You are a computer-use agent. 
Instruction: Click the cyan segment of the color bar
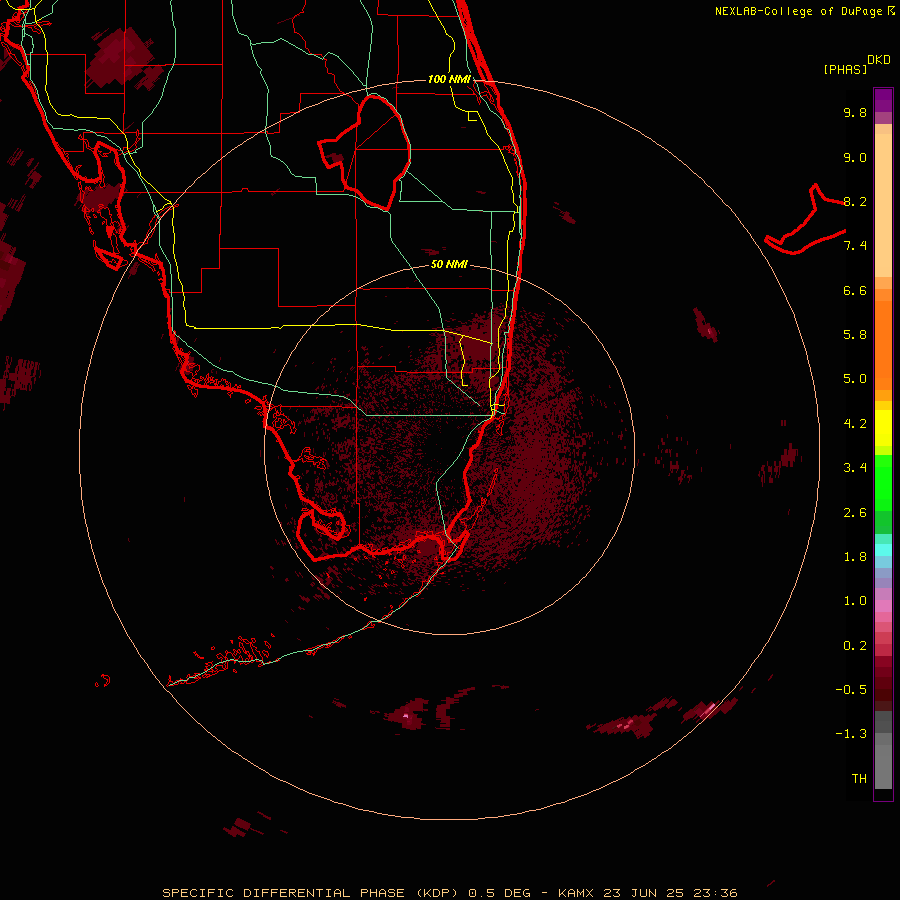[x=883, y=549]
